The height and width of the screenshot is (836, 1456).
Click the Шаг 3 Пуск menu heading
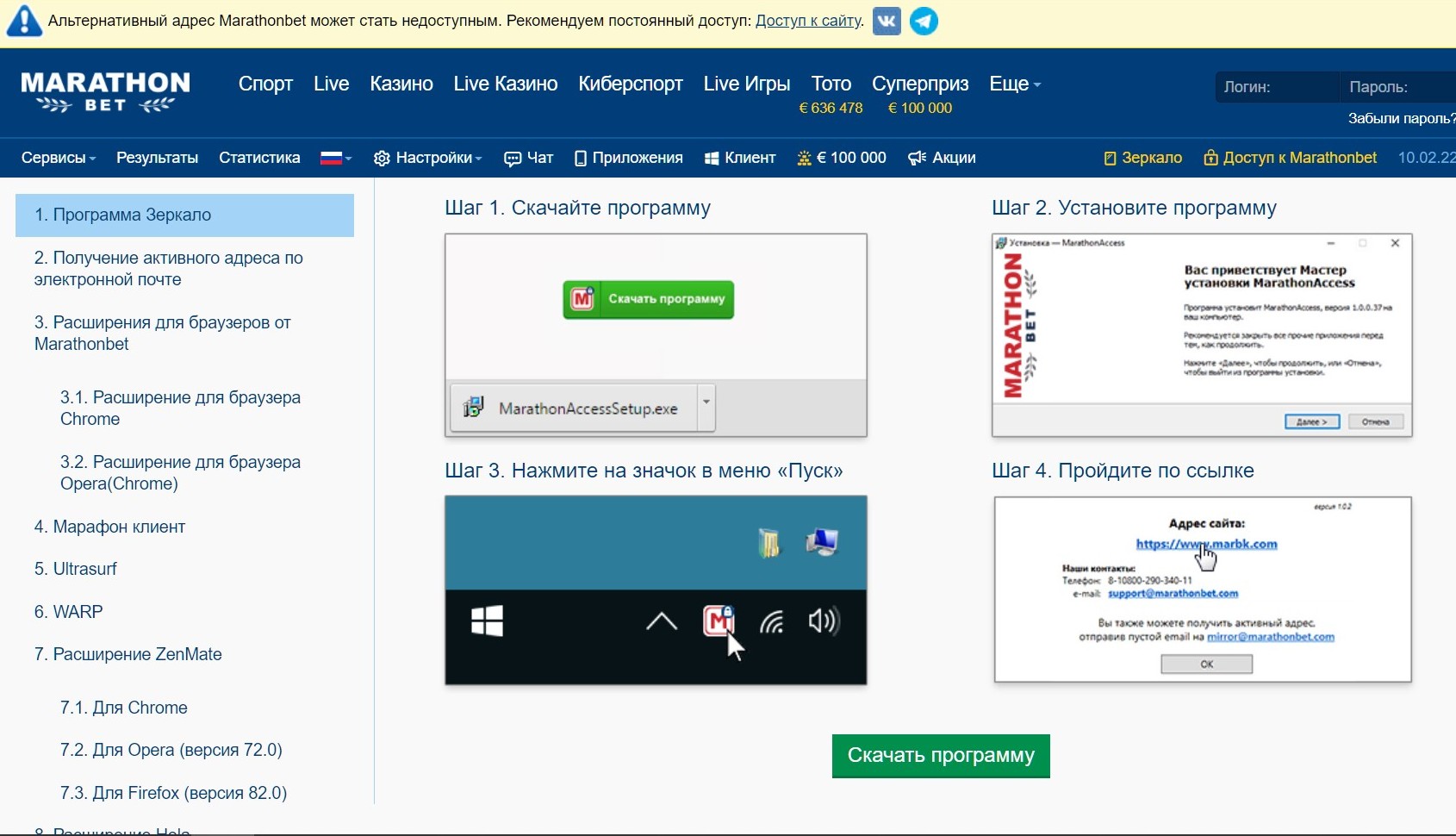[x=644, y=471]
